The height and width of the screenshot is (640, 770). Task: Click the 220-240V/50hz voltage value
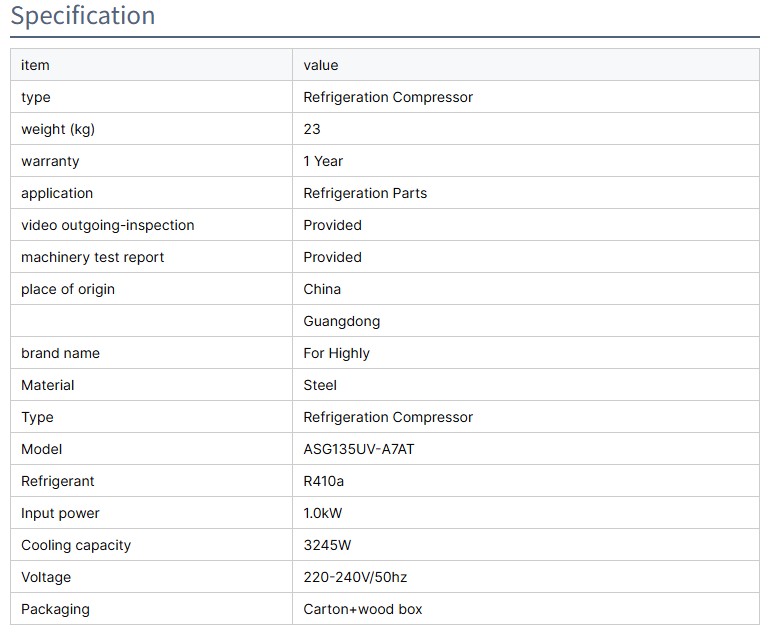[355, 577]
